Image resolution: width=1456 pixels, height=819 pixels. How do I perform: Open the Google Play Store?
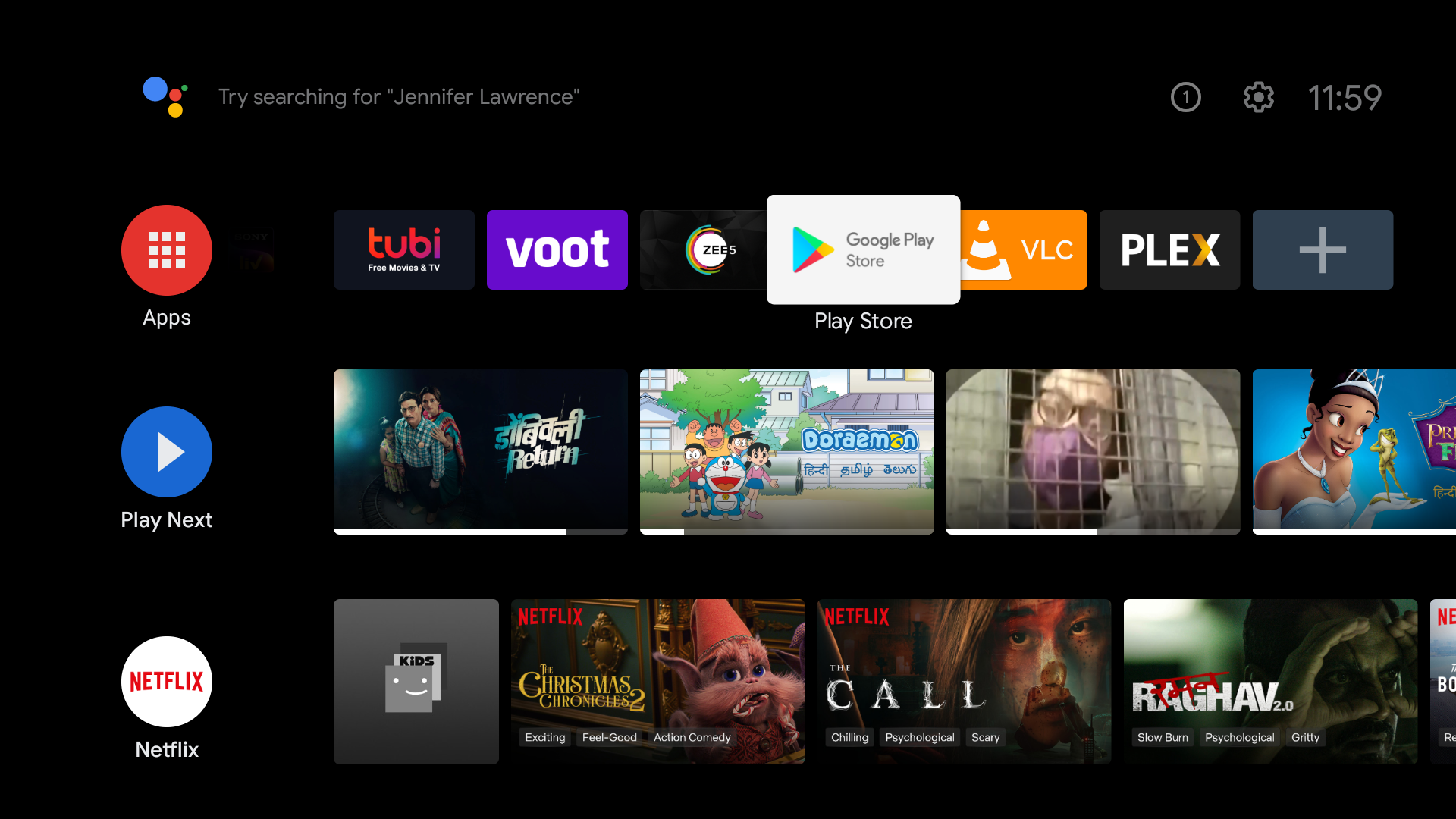pyautogui.click(x=863, y=249)
